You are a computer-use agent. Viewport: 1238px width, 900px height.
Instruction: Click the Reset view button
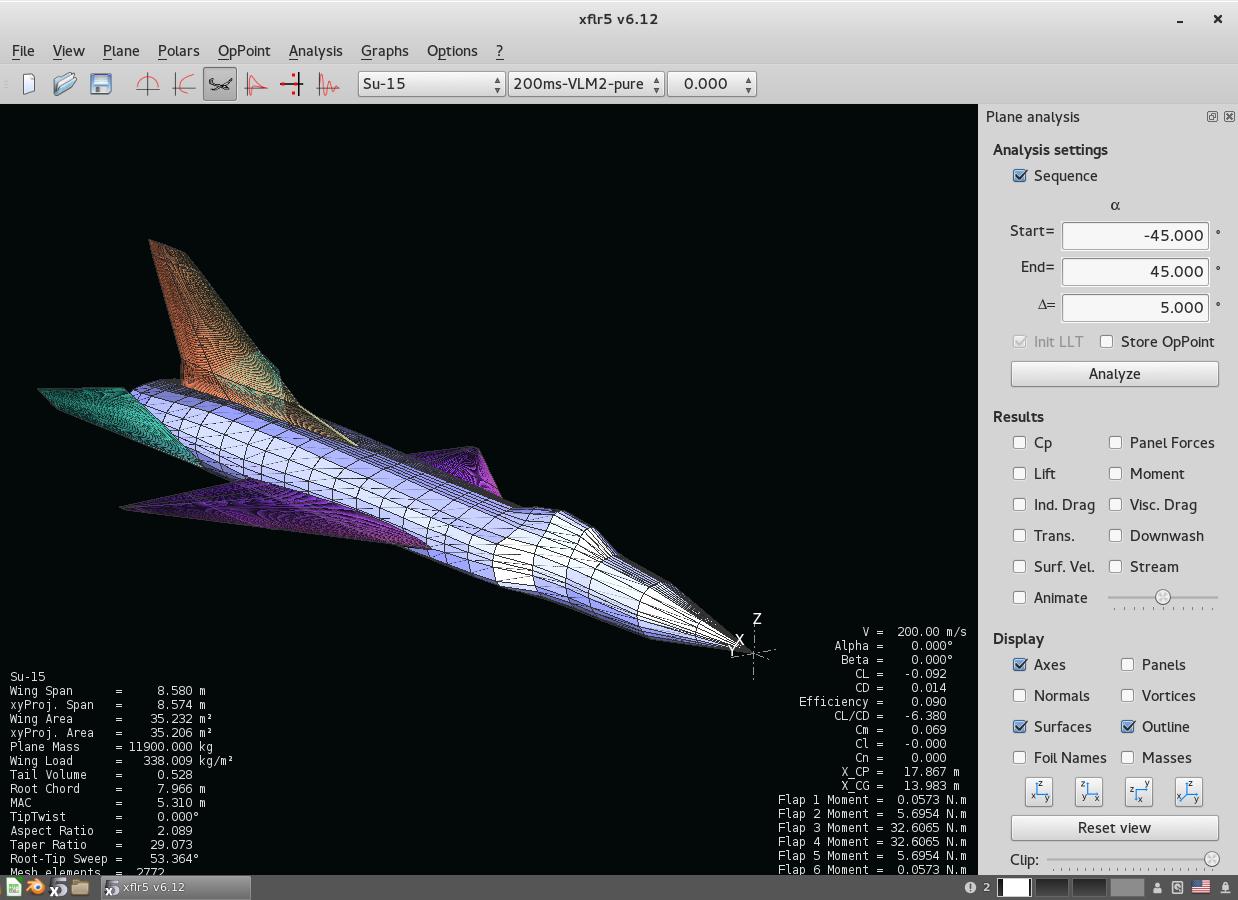1114,828
